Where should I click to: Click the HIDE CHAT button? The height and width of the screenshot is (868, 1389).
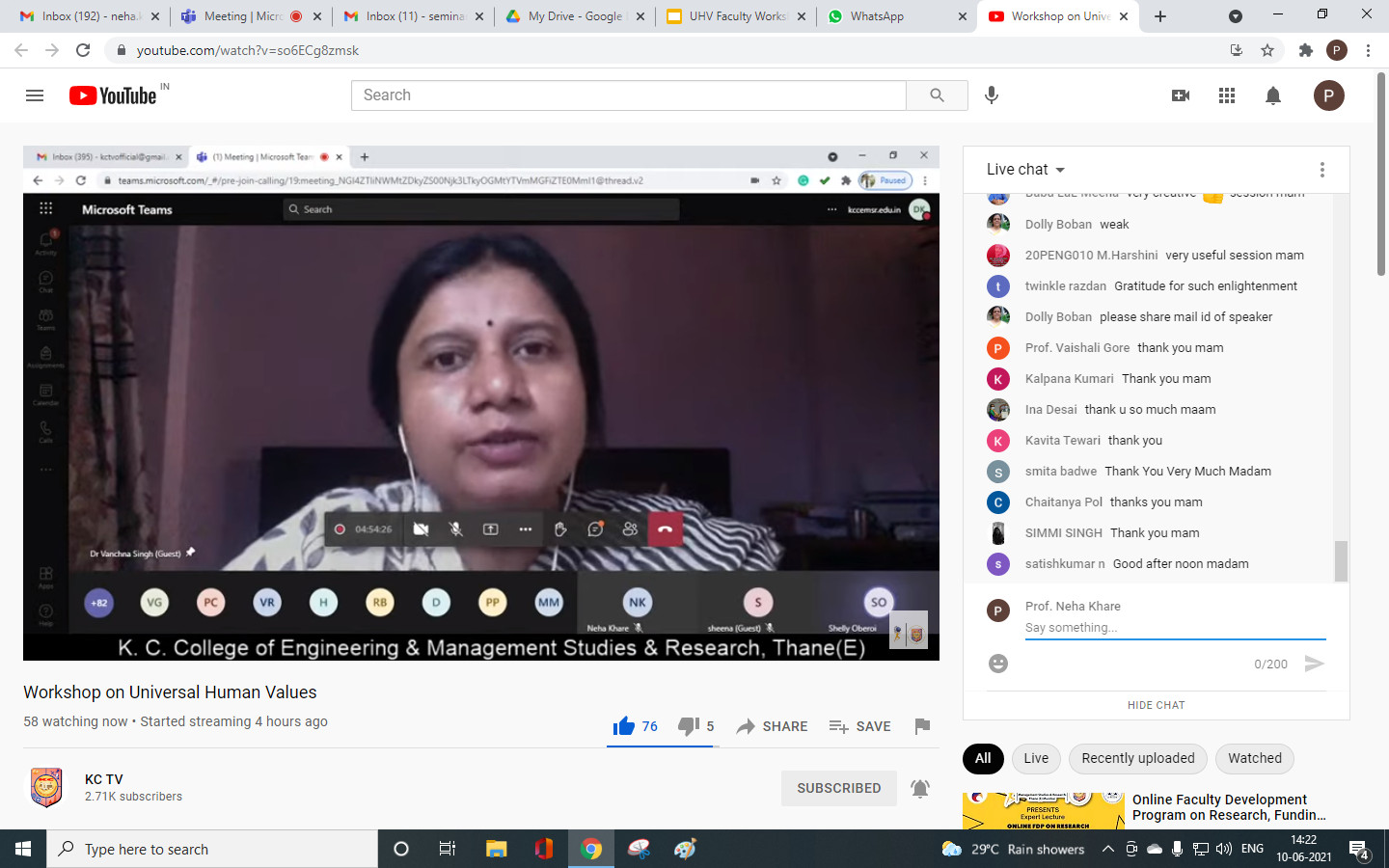click(x=1156, y=705)
